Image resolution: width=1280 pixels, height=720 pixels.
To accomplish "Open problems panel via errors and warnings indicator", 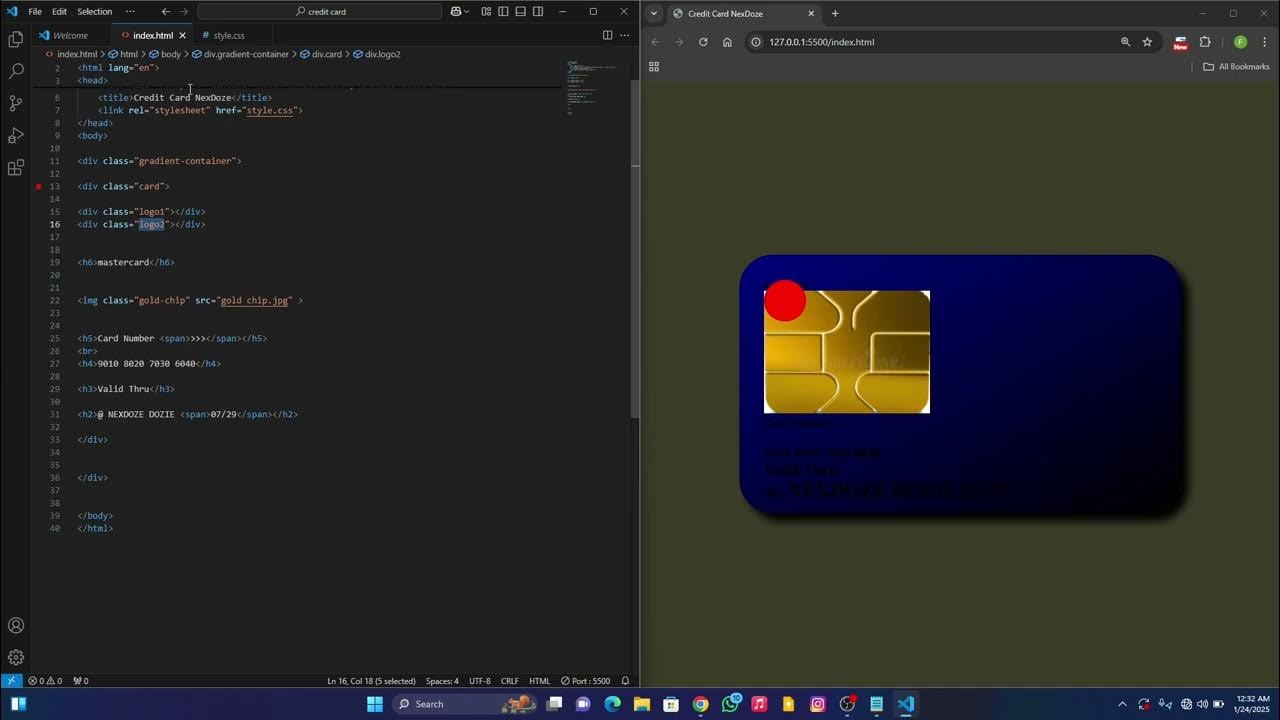I will 45,681.
